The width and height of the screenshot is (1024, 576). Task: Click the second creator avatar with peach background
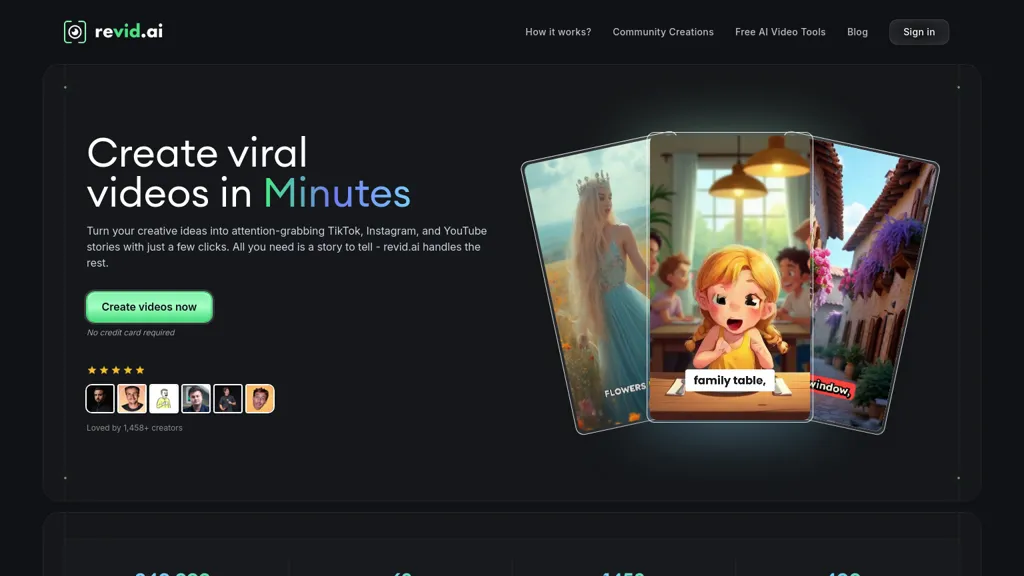pyautogui.click(x=132, y=399)
